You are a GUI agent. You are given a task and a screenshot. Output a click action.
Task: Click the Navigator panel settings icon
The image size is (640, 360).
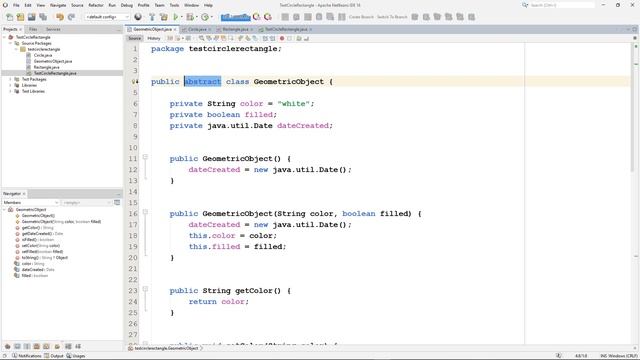pos(117,202)
